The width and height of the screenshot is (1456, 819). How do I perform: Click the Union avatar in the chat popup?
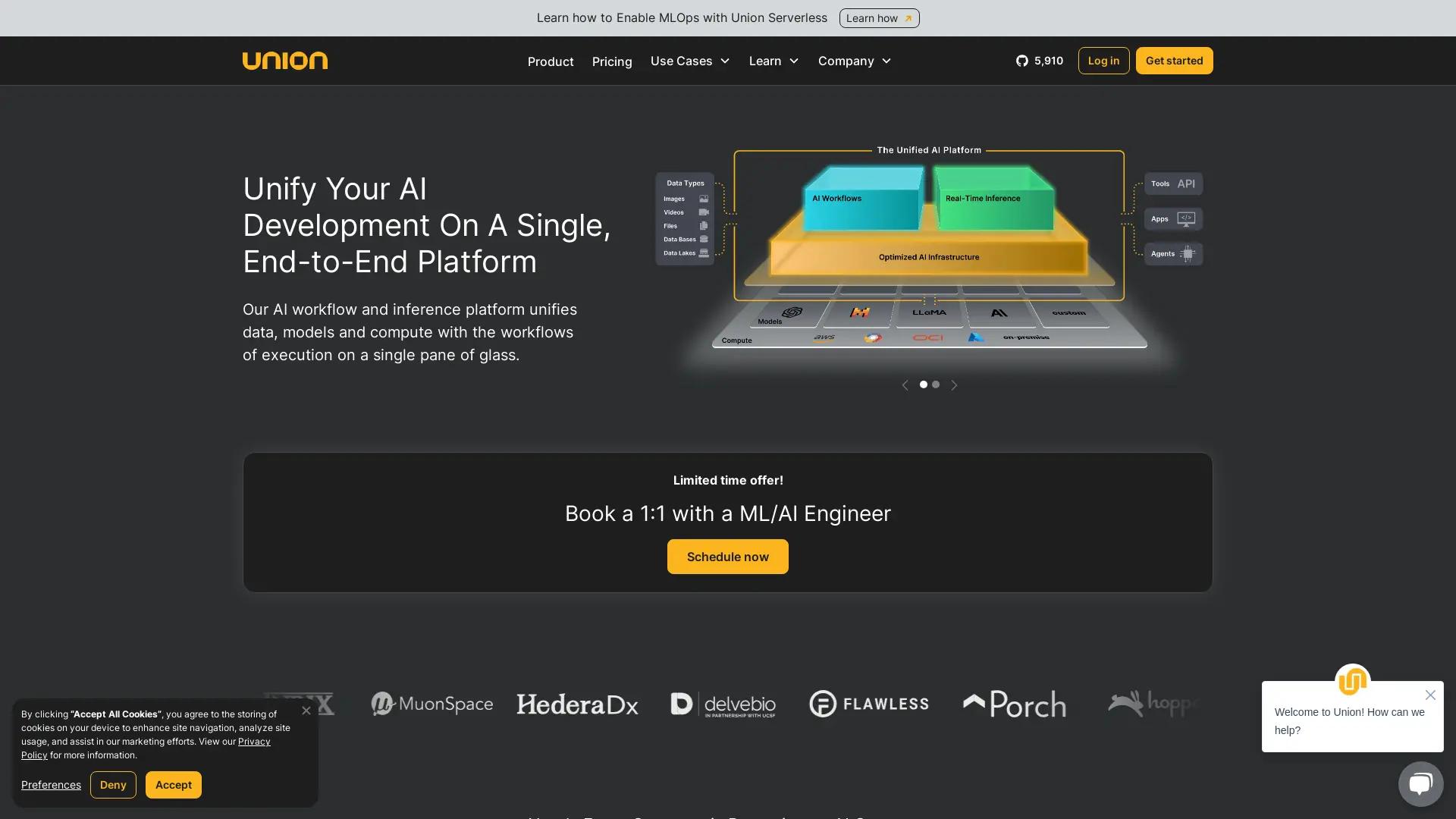click(x=1353, y=681)
